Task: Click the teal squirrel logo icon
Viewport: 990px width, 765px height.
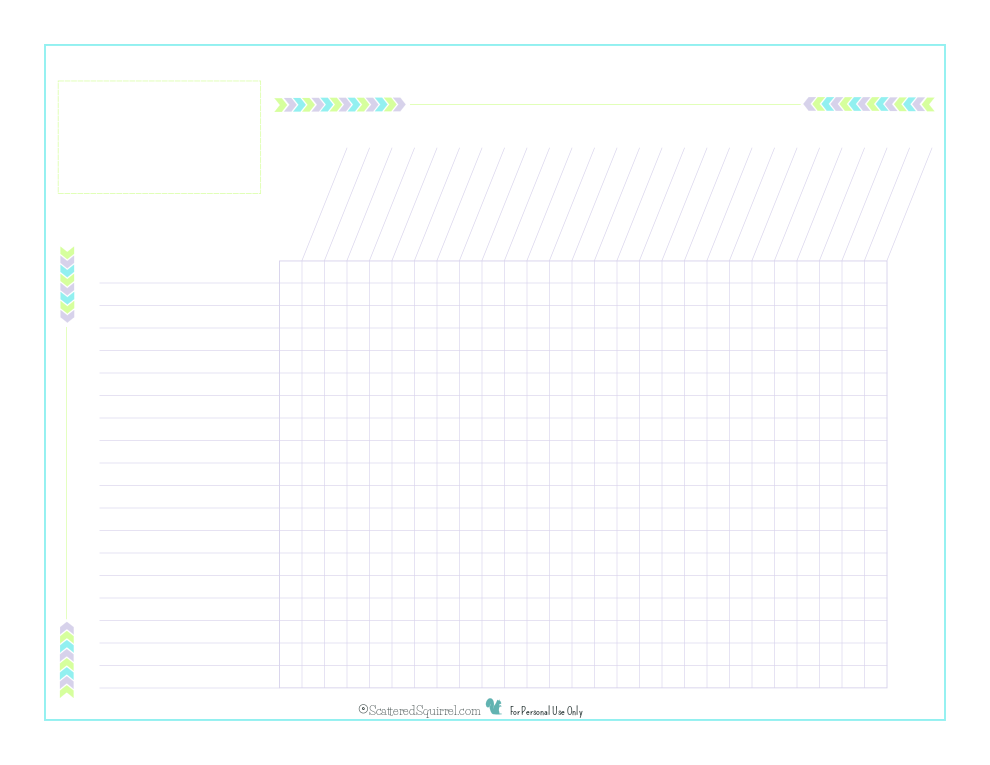Action: [x=494, y=706]
